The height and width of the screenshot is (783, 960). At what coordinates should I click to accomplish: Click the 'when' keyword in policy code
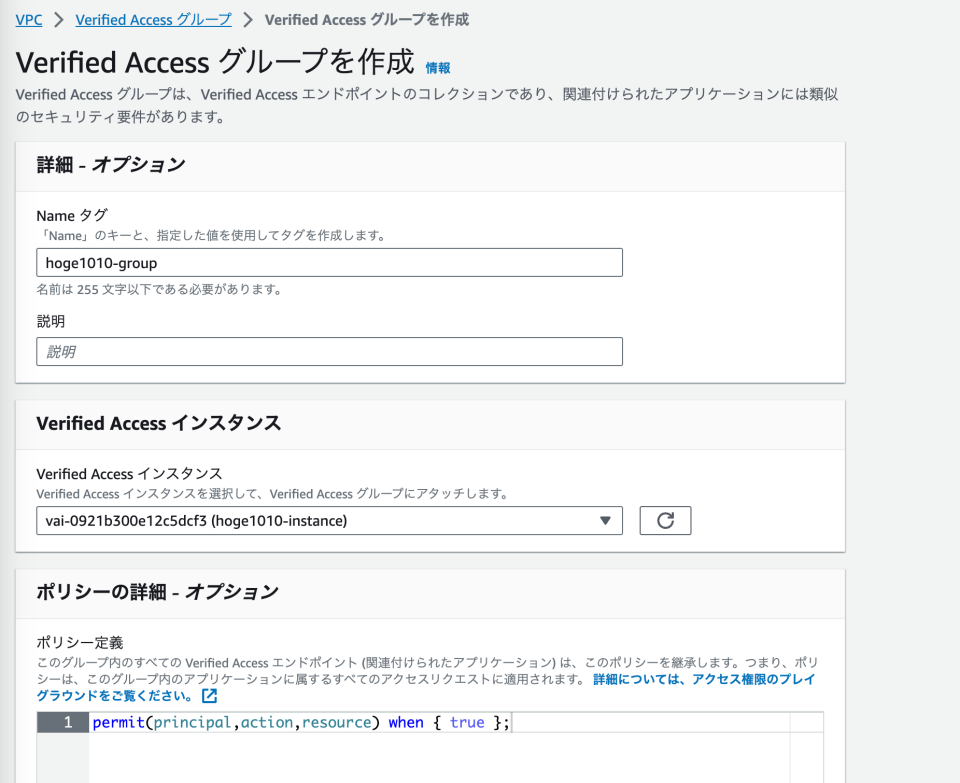coord(406,722)
